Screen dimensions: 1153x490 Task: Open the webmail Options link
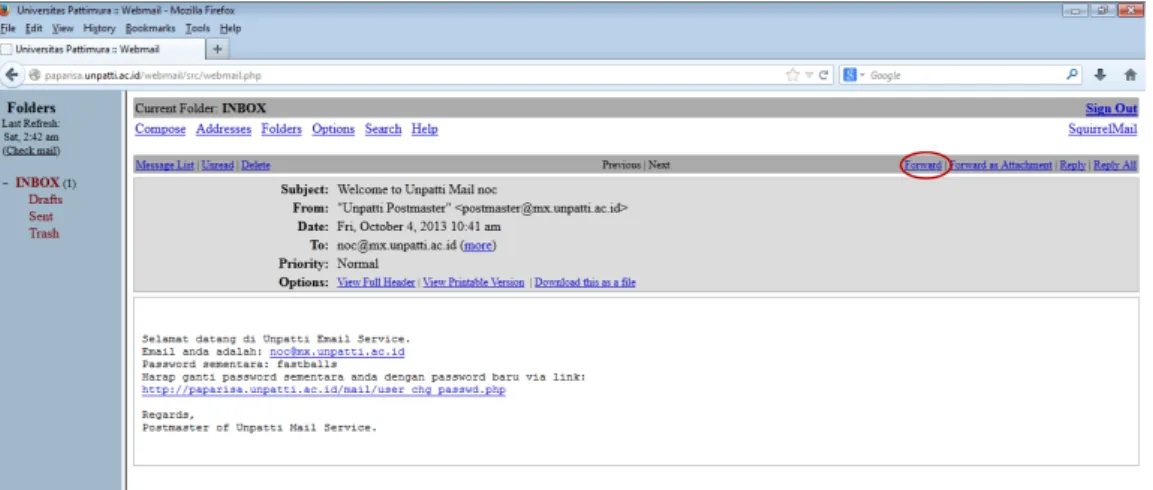(333, 129)
